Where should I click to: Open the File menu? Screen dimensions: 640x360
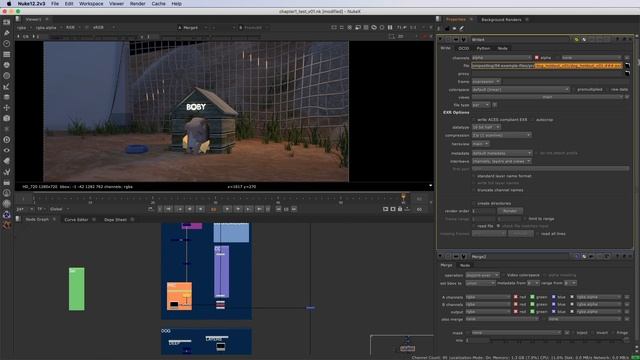click(55, 4)
